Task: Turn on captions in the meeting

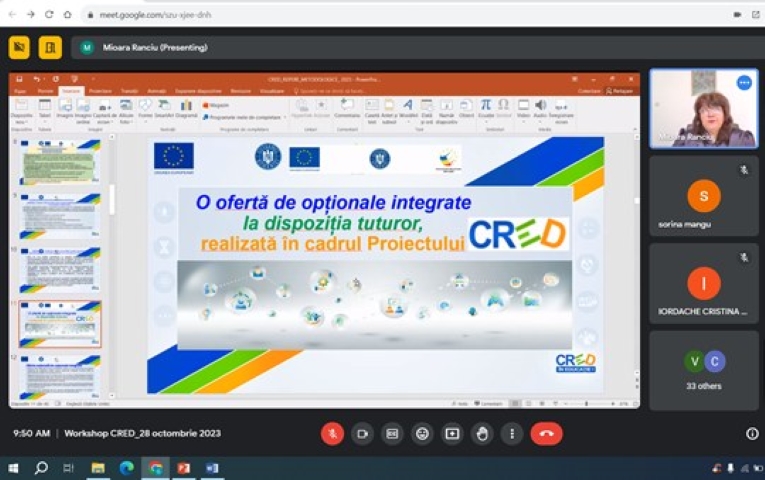Action: point(392,433)
